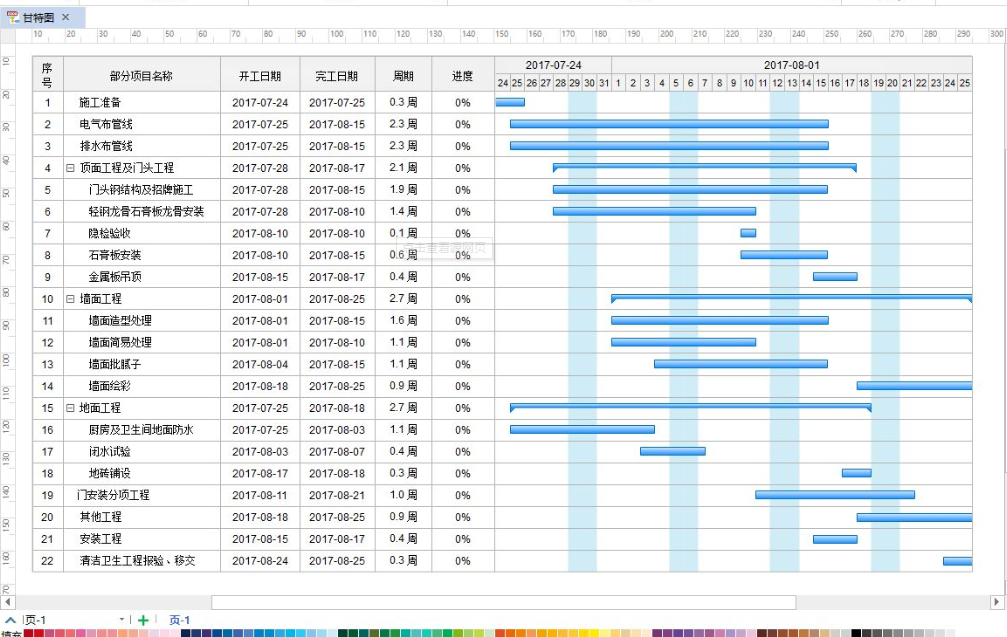1007x637 pixels.
Task: Select the 门安装分项工程 task name
Action: [113, 495]
